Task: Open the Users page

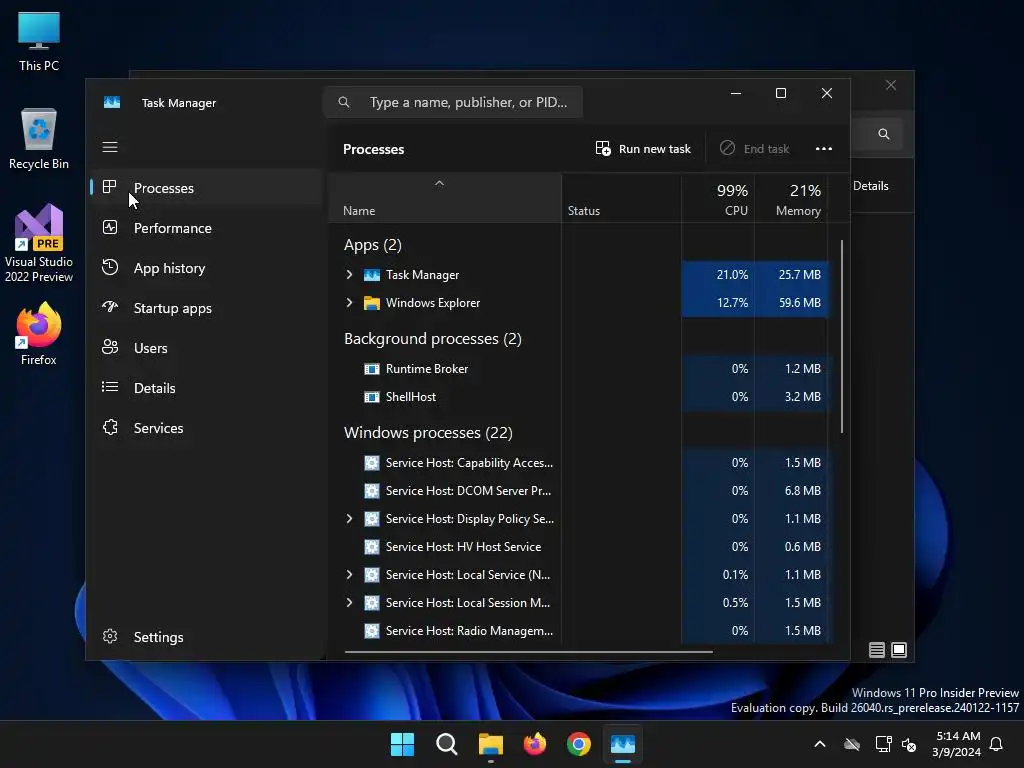Action: [x=206, y=348]
